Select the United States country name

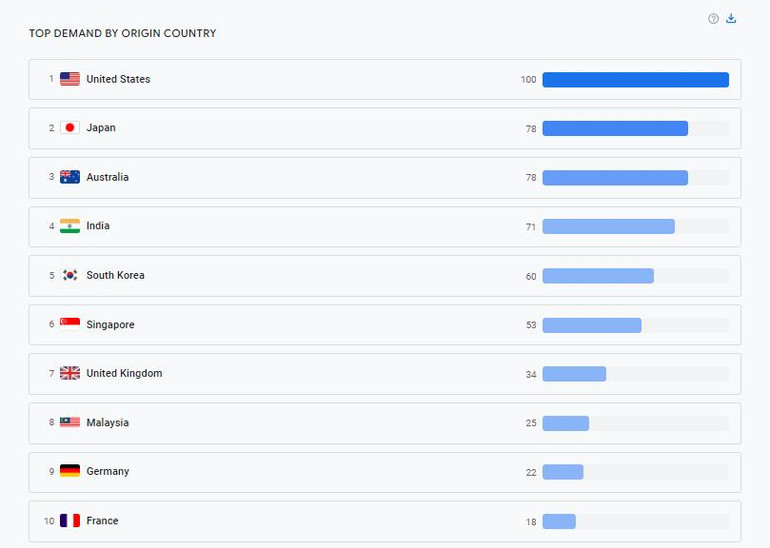pos(118,79)
